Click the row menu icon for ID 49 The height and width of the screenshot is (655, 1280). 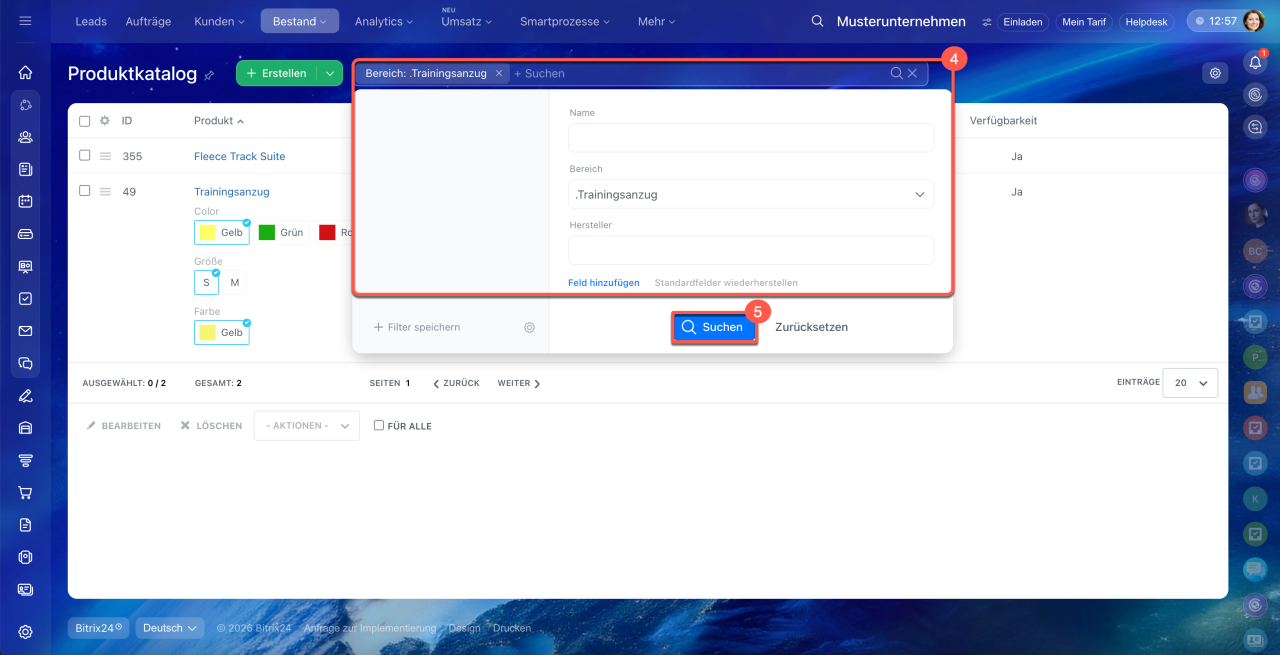[x=105, y=191]
